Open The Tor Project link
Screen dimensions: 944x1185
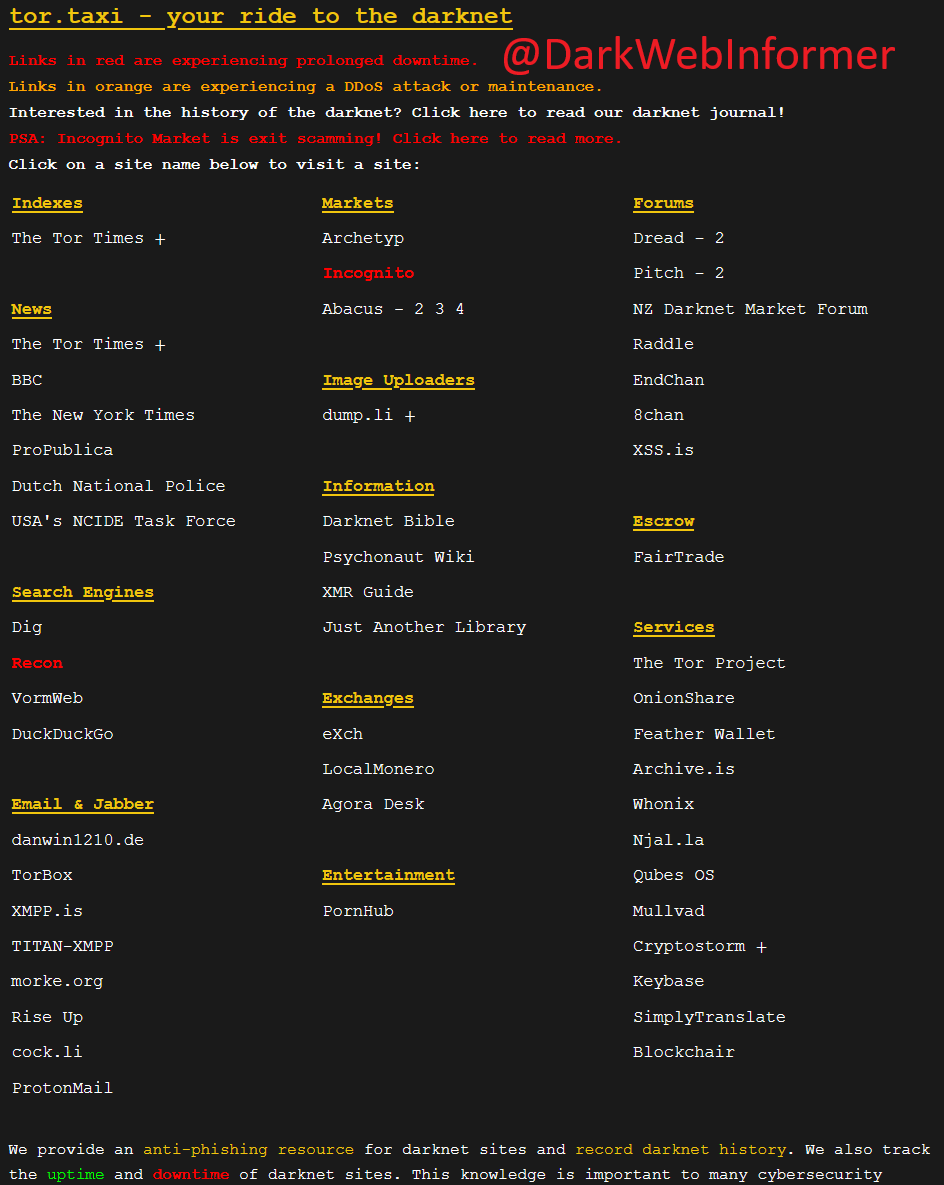[x=709, y=663]
